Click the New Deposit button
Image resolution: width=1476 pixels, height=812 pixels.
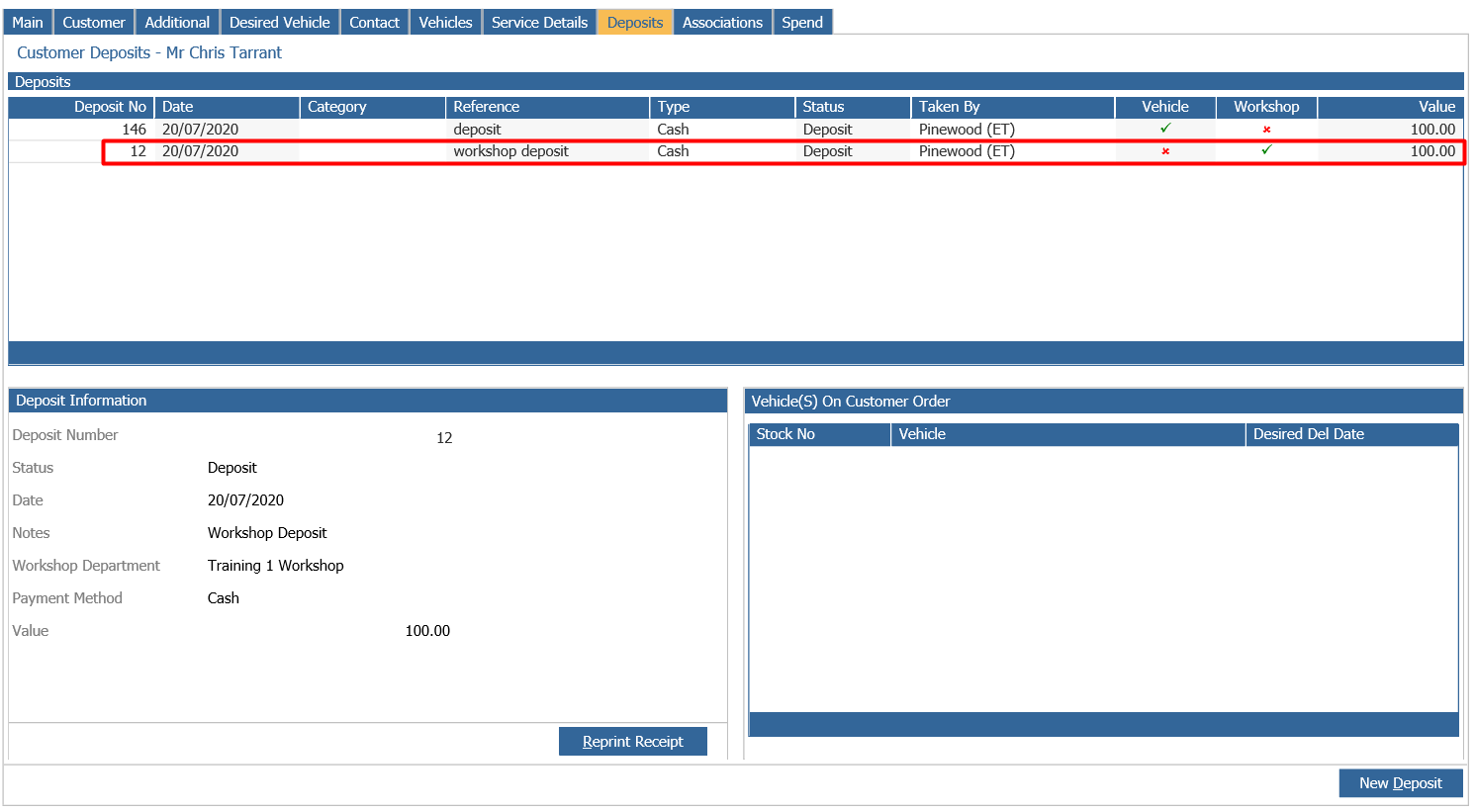click(x=1401, y=783)
